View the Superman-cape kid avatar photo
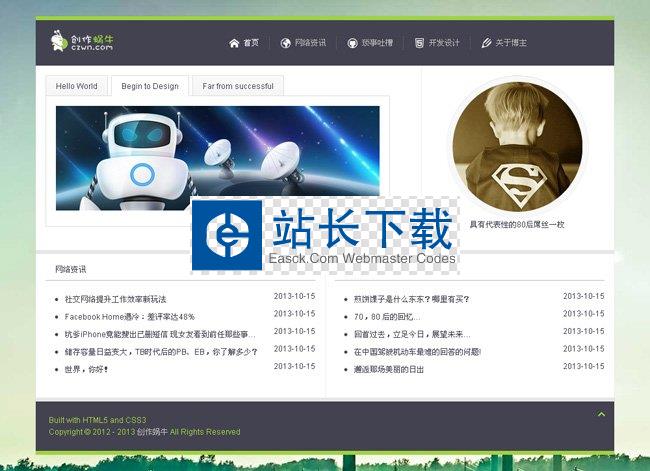Viewport: 650px width, 471px height. click(517, 146)
